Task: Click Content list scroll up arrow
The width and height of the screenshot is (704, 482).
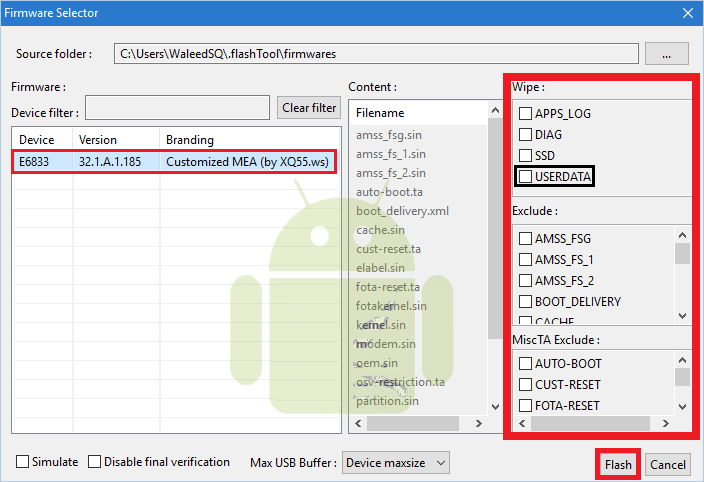Action: pos(495,110)
